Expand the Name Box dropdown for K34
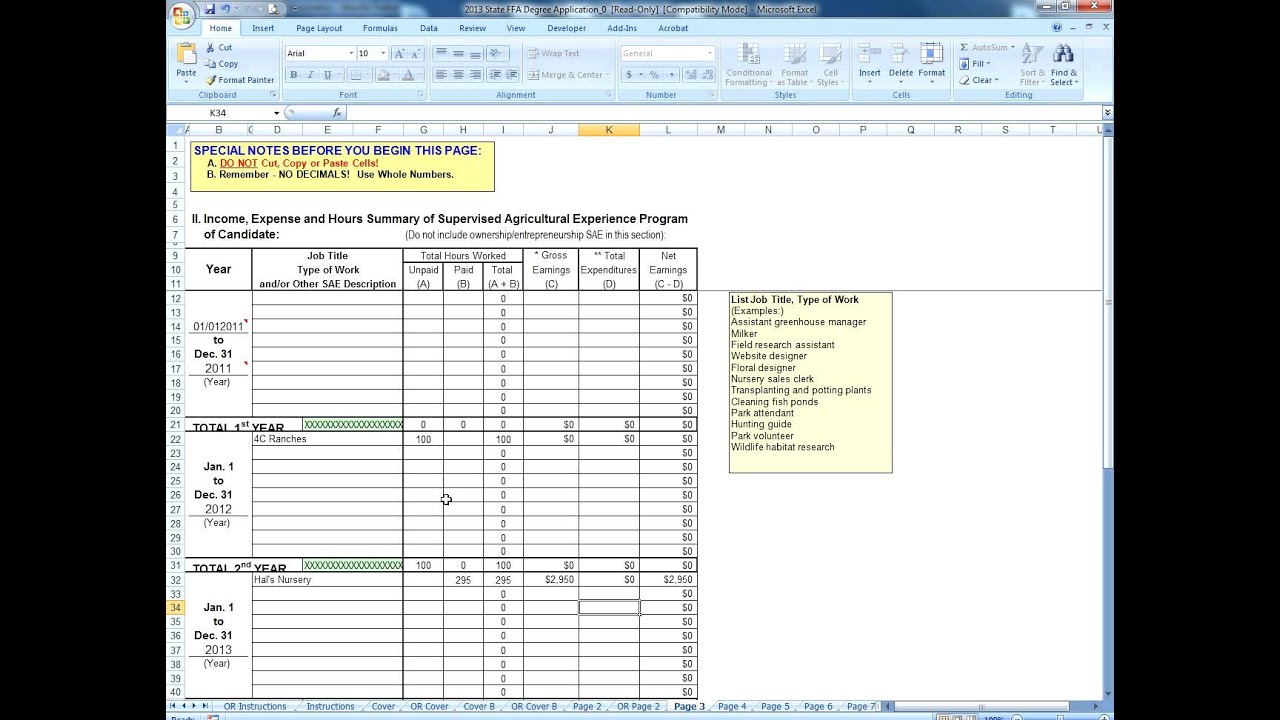The image size is (1280, 720). pos(277,113)
